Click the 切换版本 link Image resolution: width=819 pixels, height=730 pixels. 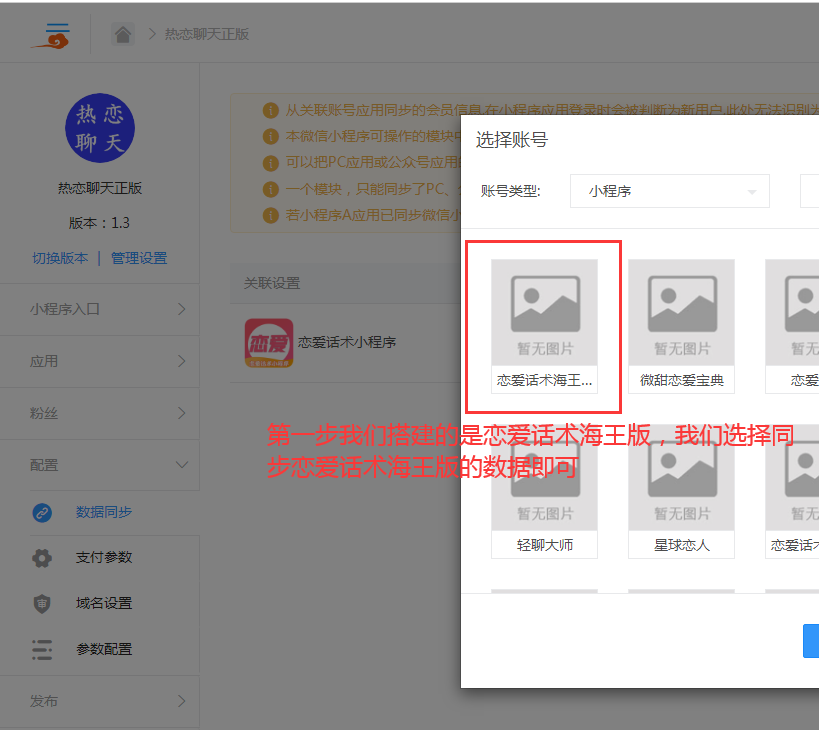click(60, 258)
